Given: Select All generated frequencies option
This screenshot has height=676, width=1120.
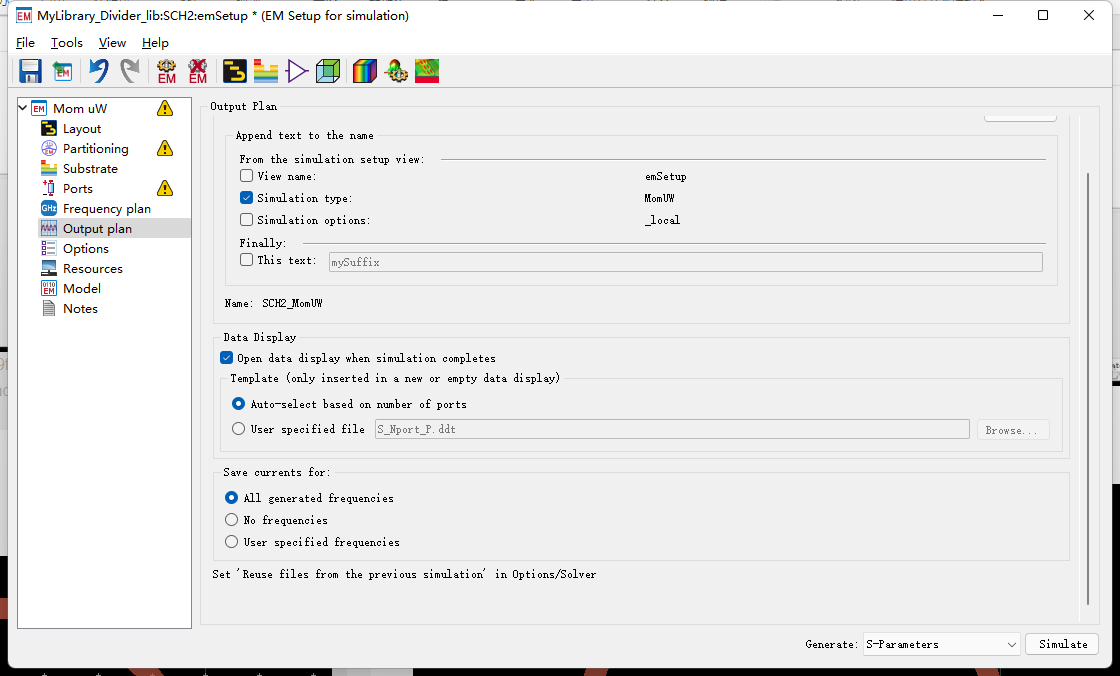Looking at the screenshot, I should point(231,497).
